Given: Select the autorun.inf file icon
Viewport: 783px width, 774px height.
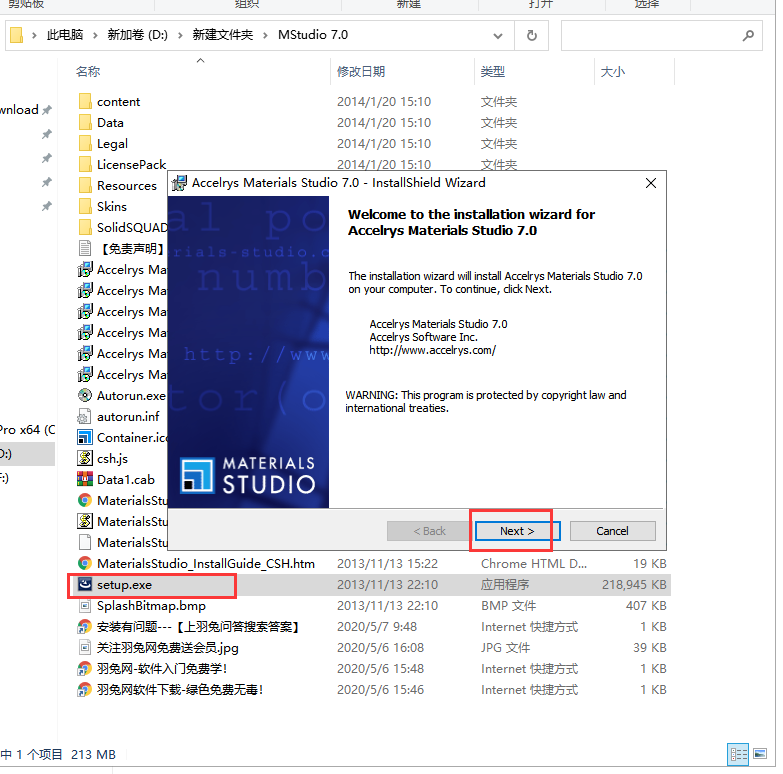Looking at the screenshot, I should point(85,416).
